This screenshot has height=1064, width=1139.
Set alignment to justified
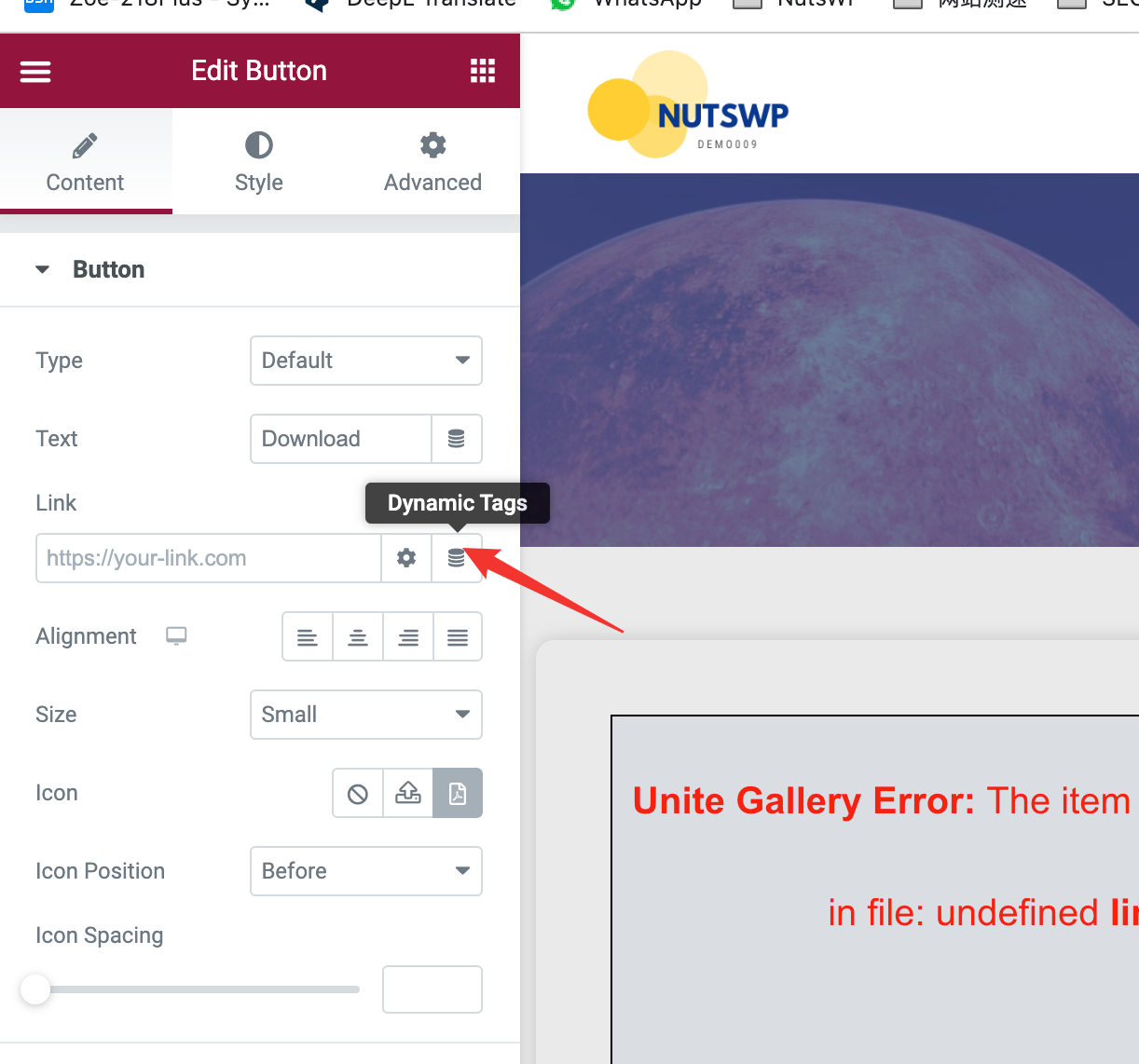click(458, 637)
